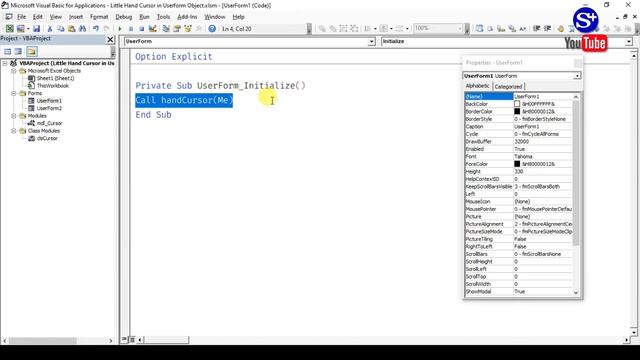640x360 pixels.
Task: Select the mdl_Cursor module
Action: (49, 123)
